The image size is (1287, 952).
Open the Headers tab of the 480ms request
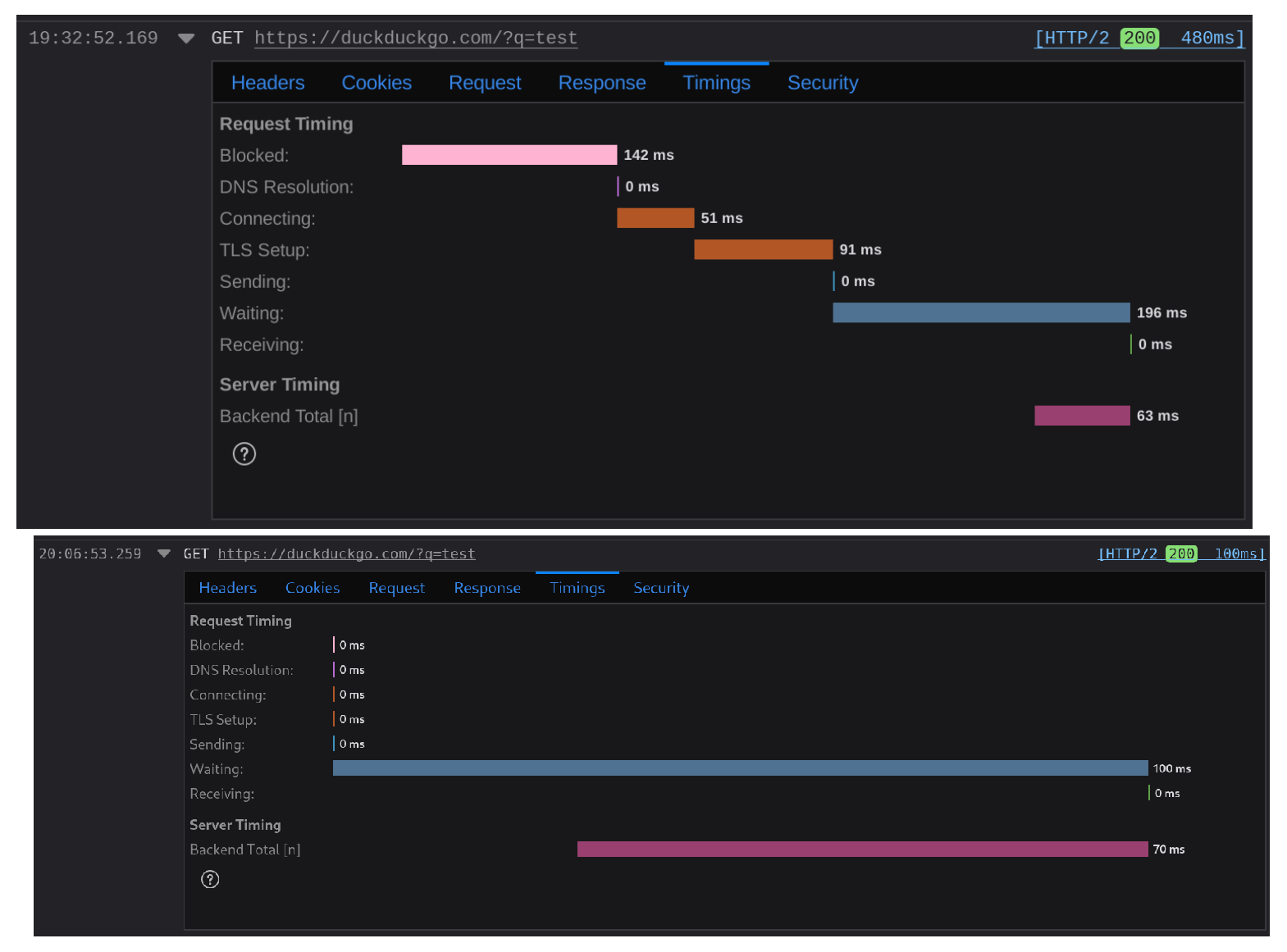click(267, 83)
